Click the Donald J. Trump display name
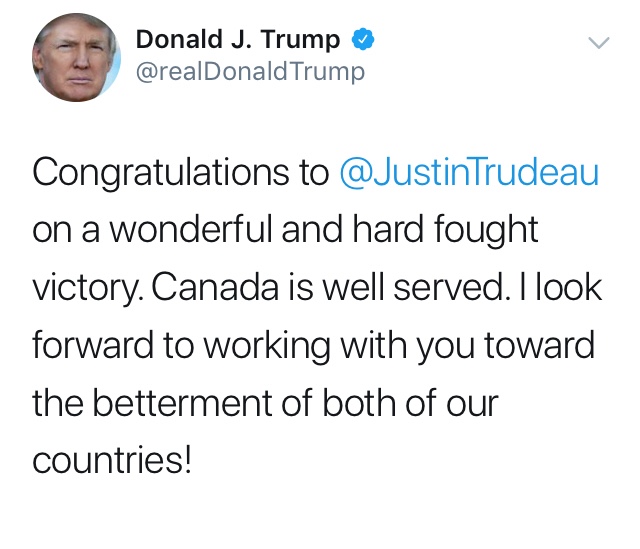 (237, 41)
